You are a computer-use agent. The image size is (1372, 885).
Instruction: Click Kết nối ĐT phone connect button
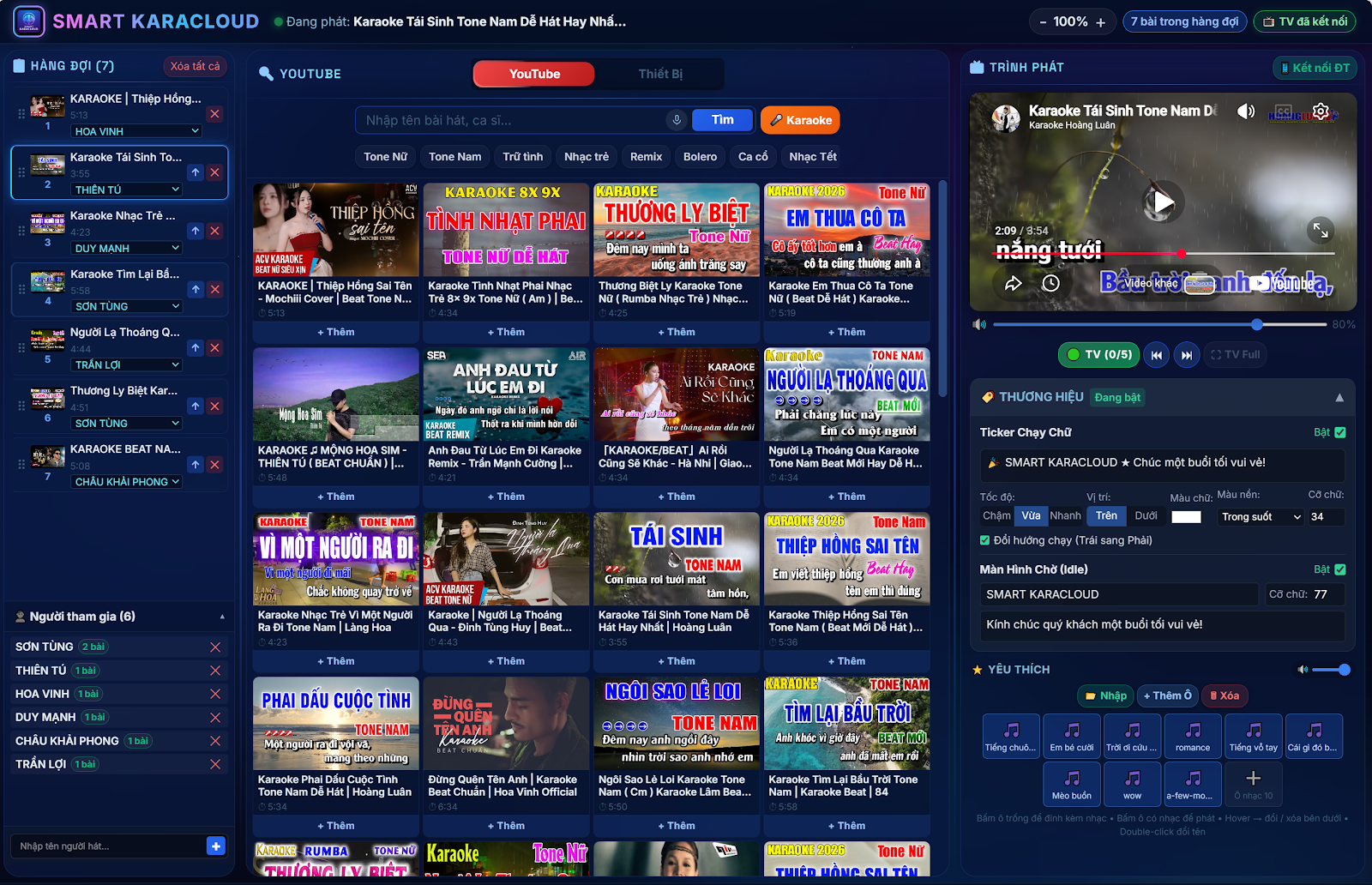click(x=1315, y=68)
